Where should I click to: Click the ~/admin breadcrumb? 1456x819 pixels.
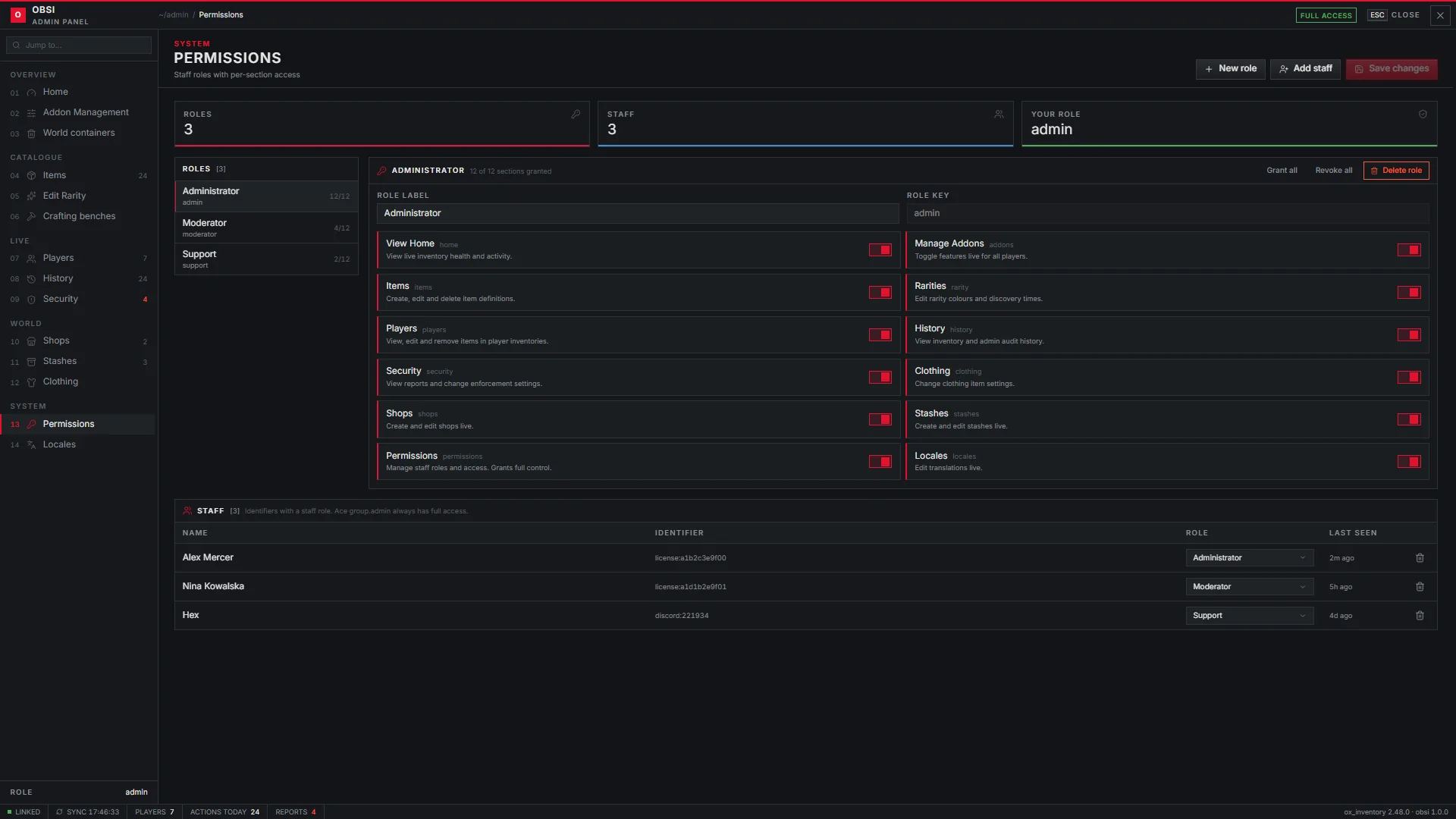point(174,15)
